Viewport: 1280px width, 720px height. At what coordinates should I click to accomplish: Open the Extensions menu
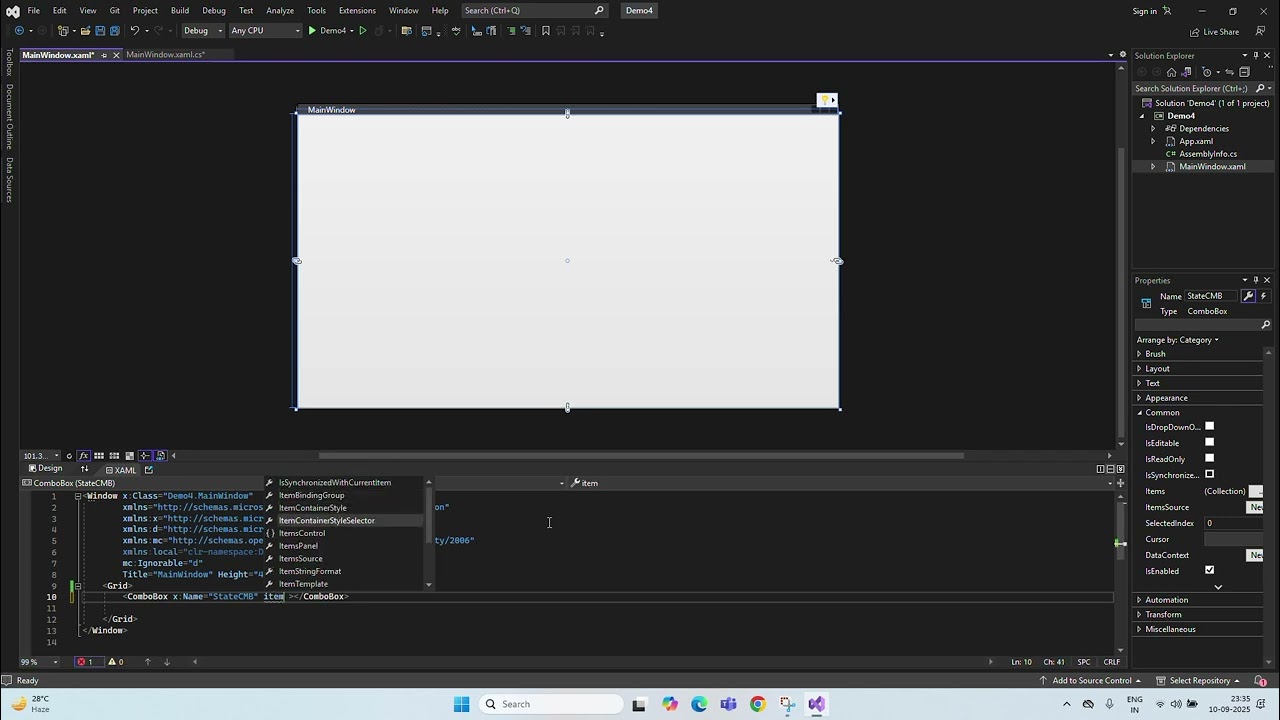[x=357, y=10]
